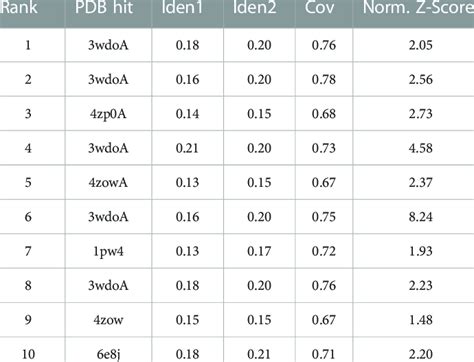Select the 6e8j PDB hit cell
This screenshot has height=362, width=474.
(108, 354)
